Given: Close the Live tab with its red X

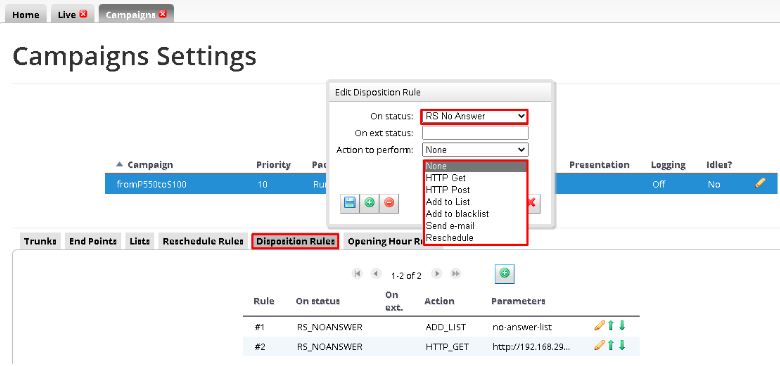Looking at the screenshot, I should (x=83, y=14).
